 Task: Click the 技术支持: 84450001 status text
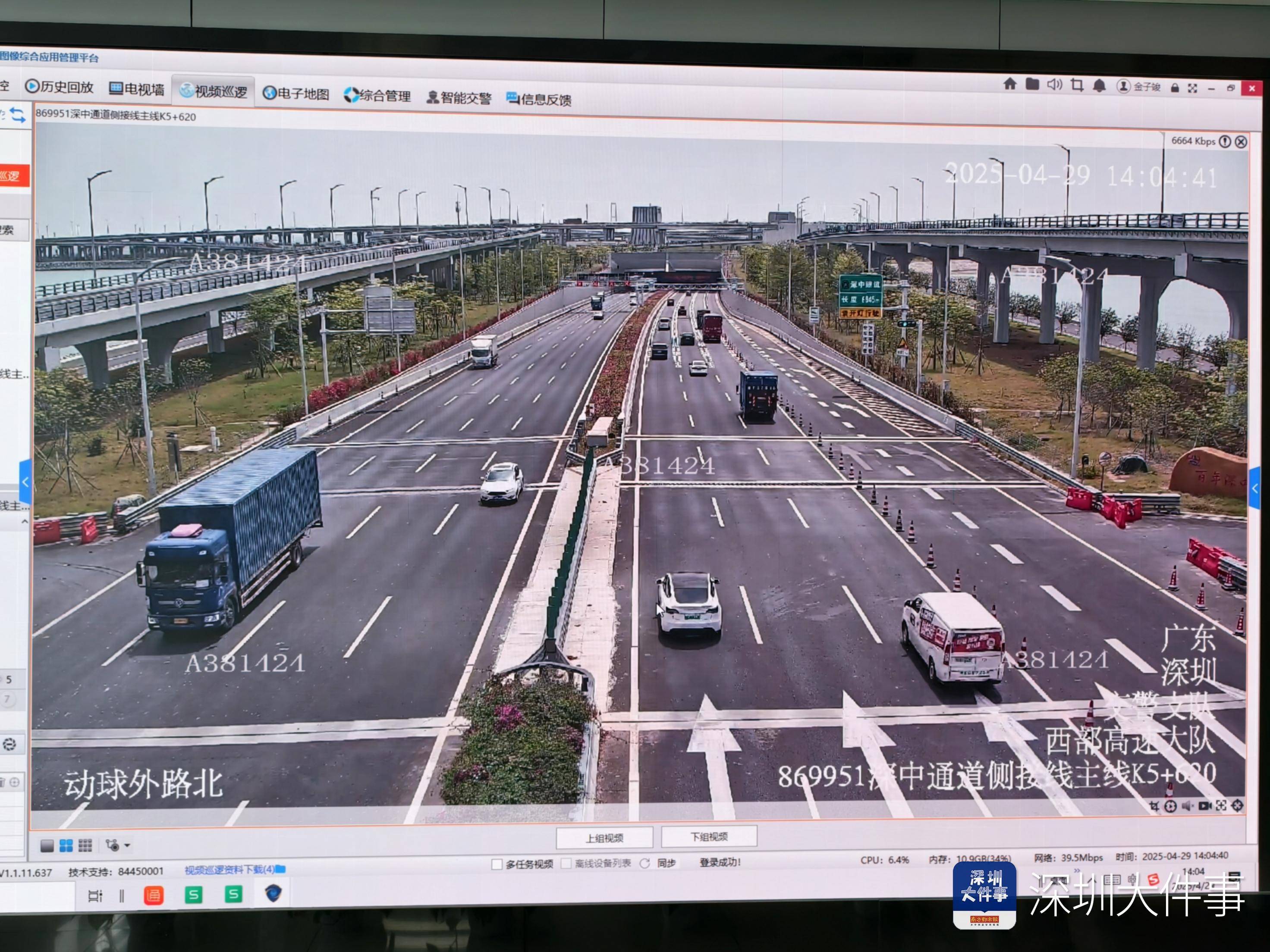(x=116, y=872)
